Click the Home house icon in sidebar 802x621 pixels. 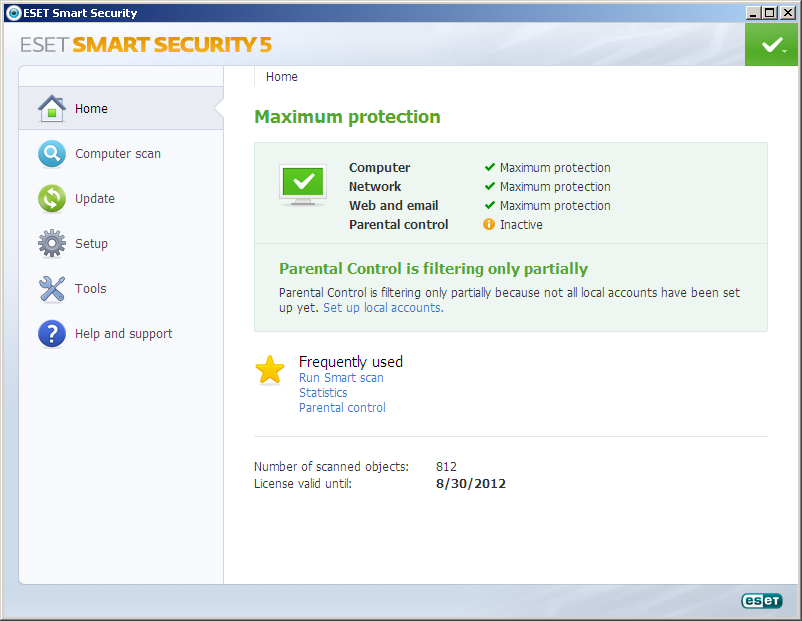52,108
